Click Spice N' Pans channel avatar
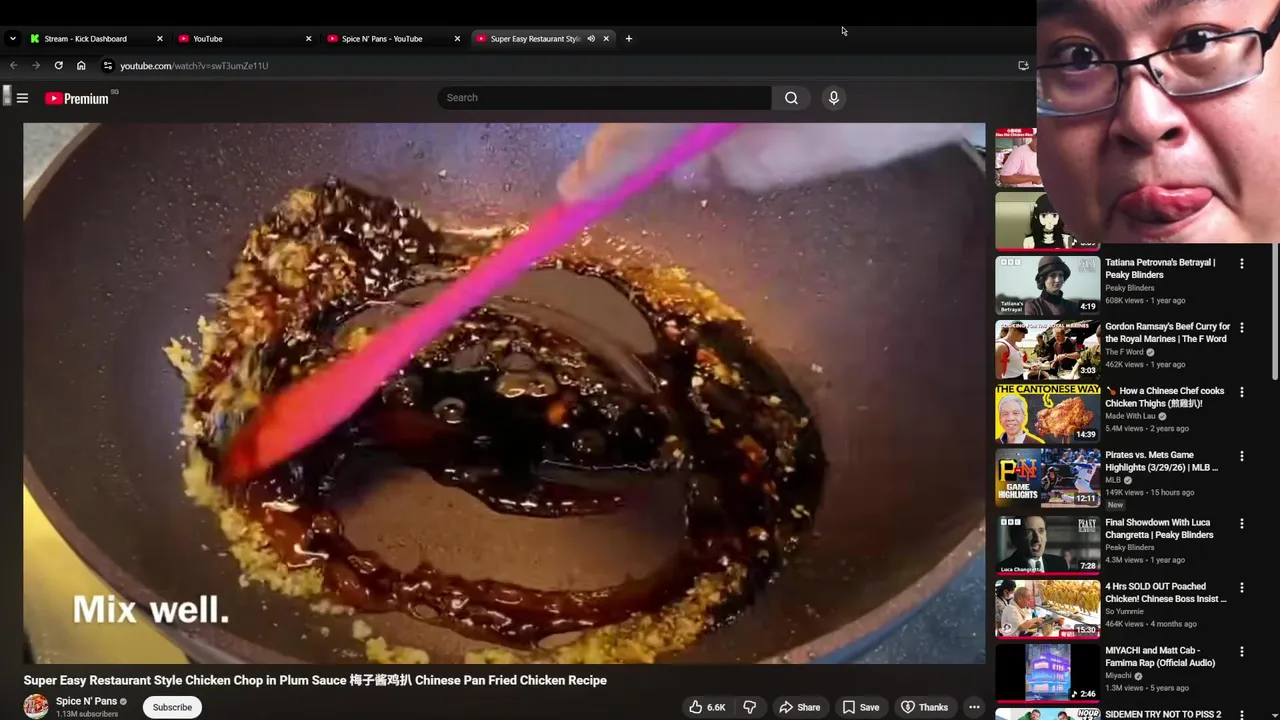 click(x=36, y=706)
